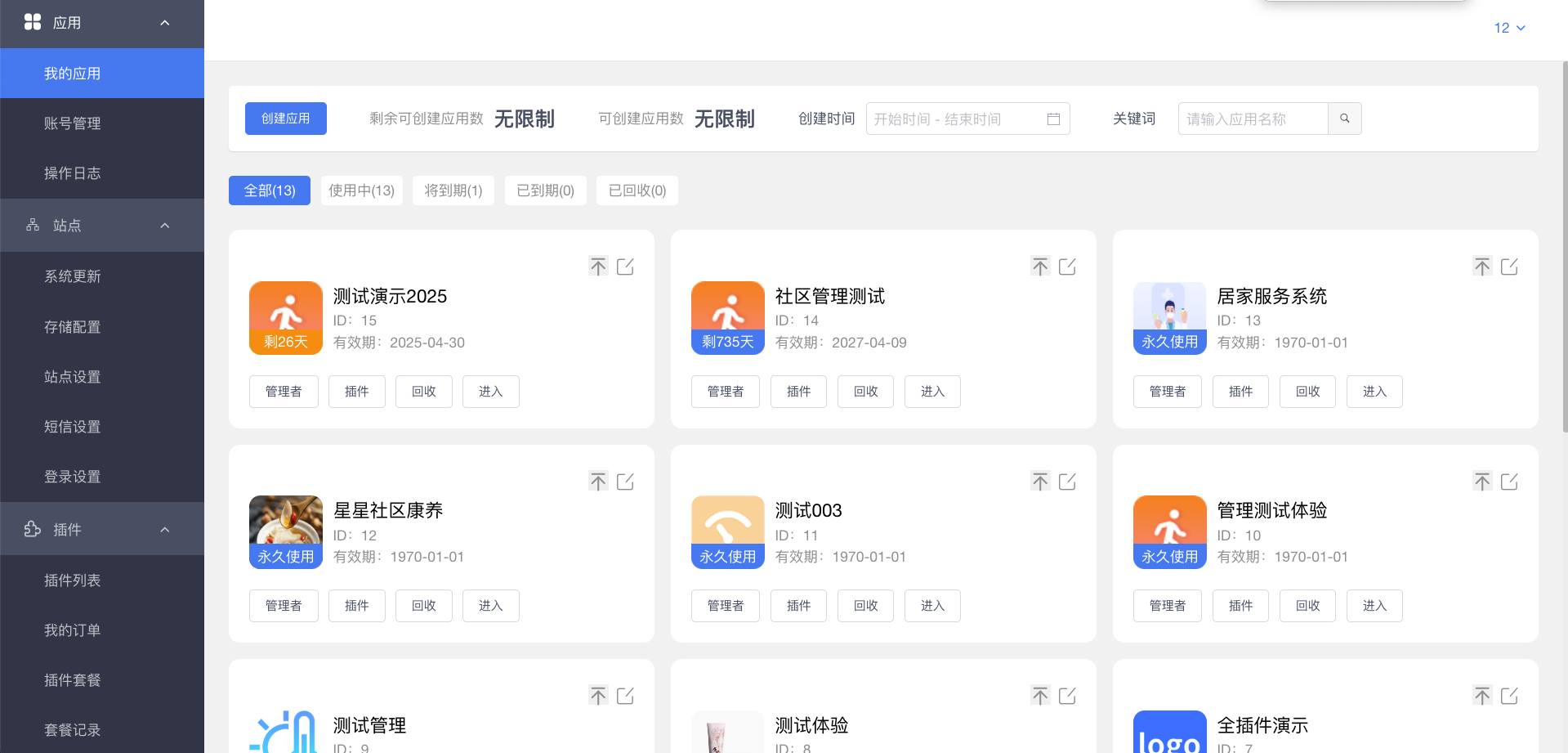The image size is (1568, 753).
Task: Pin 管理测试体验 card to top
Action: (1482, 482)
